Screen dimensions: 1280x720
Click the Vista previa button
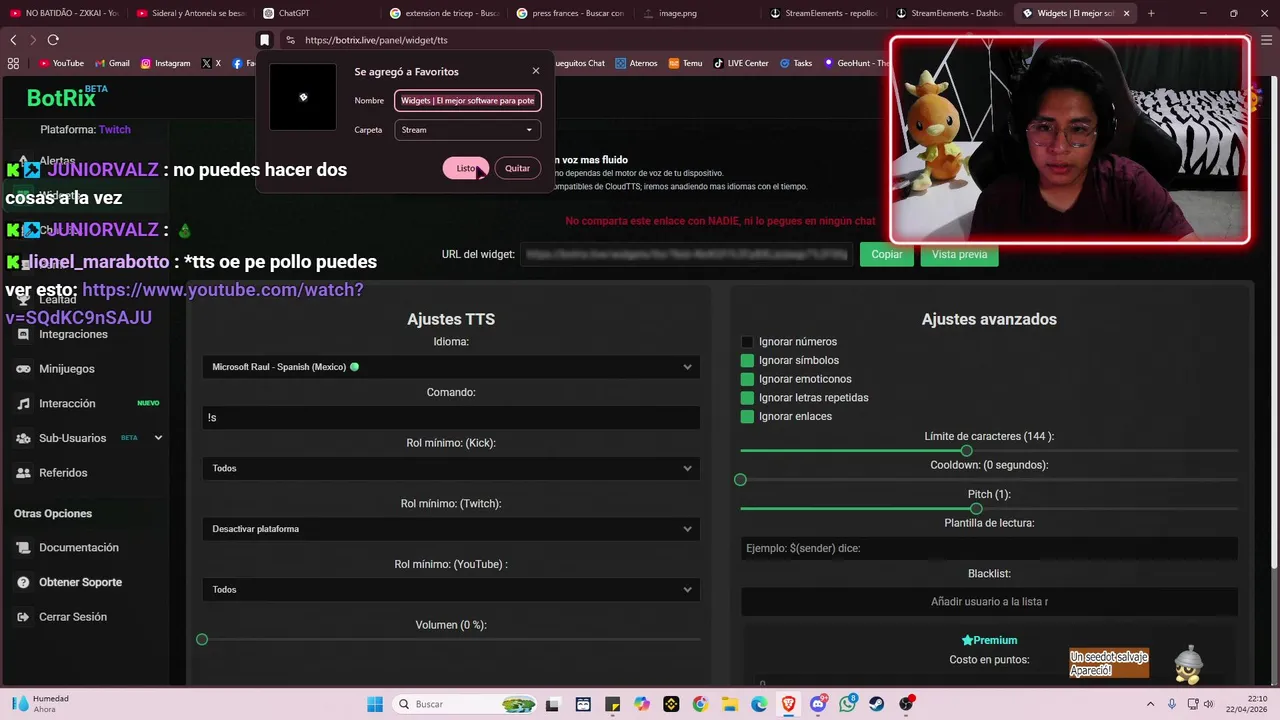click(x=959, y=254)
